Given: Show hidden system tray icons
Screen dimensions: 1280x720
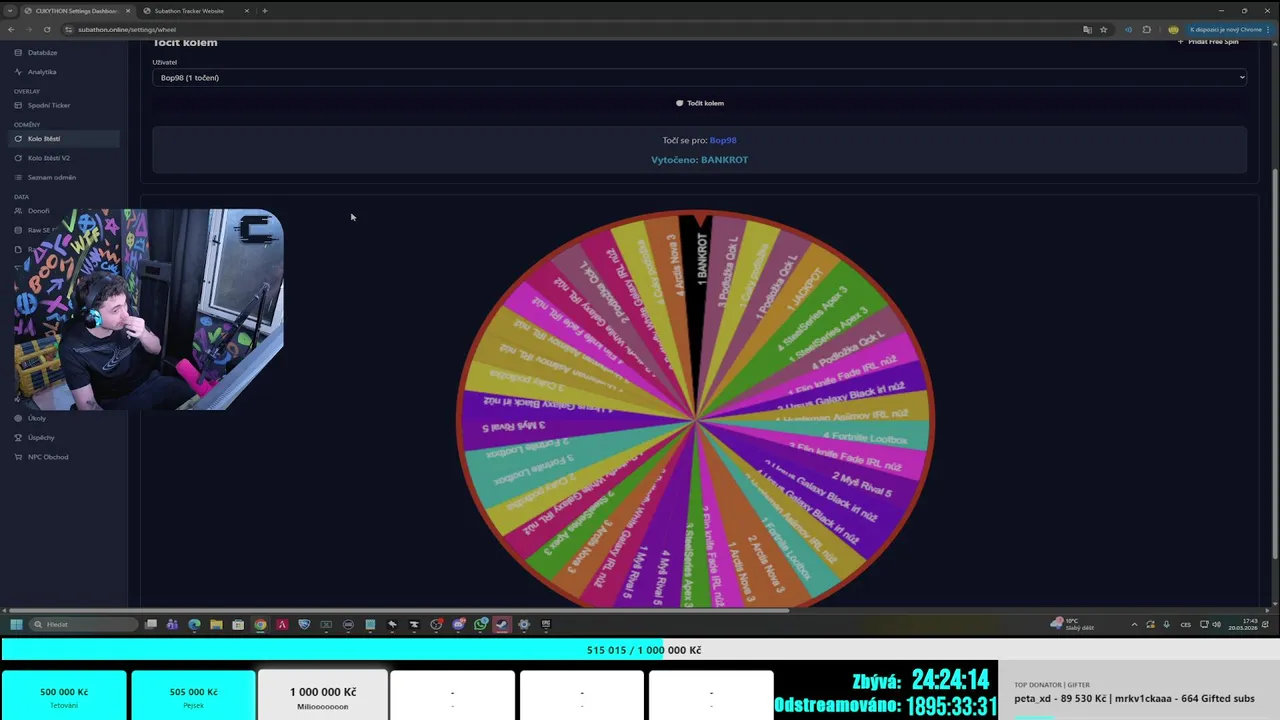Looking at the screenshot, I should point(1134,624).
